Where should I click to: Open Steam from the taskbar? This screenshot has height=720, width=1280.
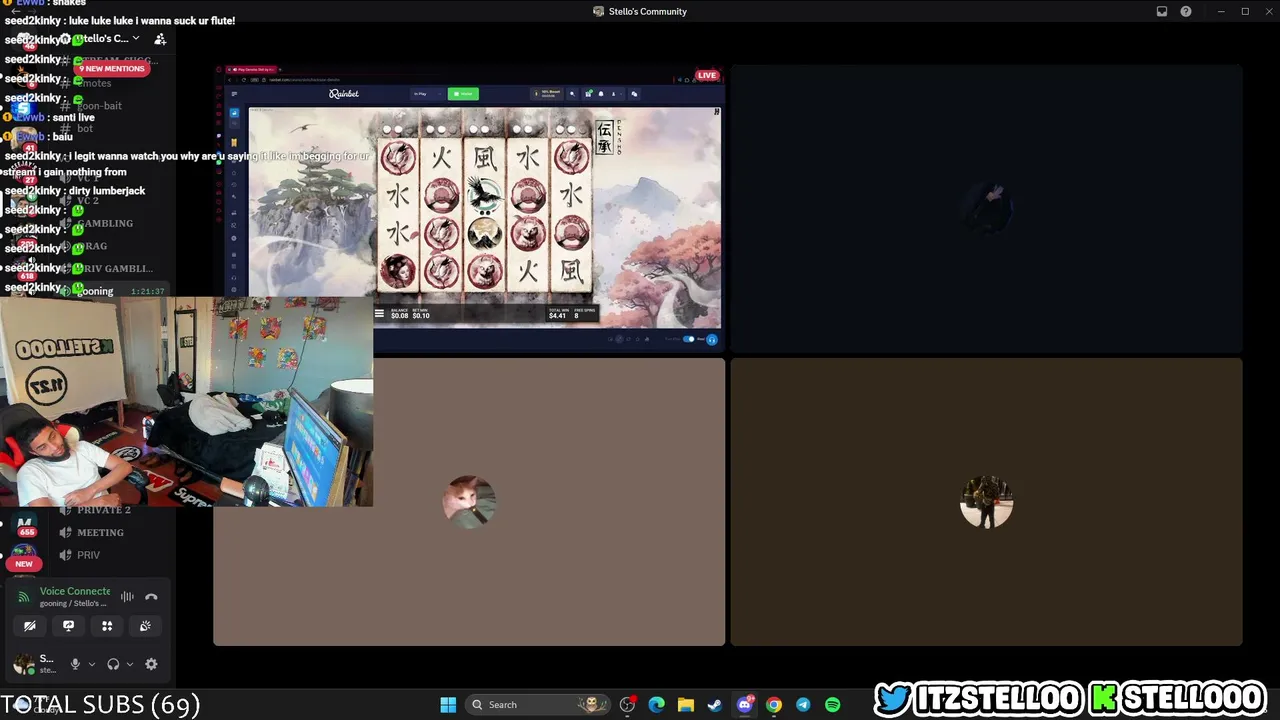coord(714,705)
